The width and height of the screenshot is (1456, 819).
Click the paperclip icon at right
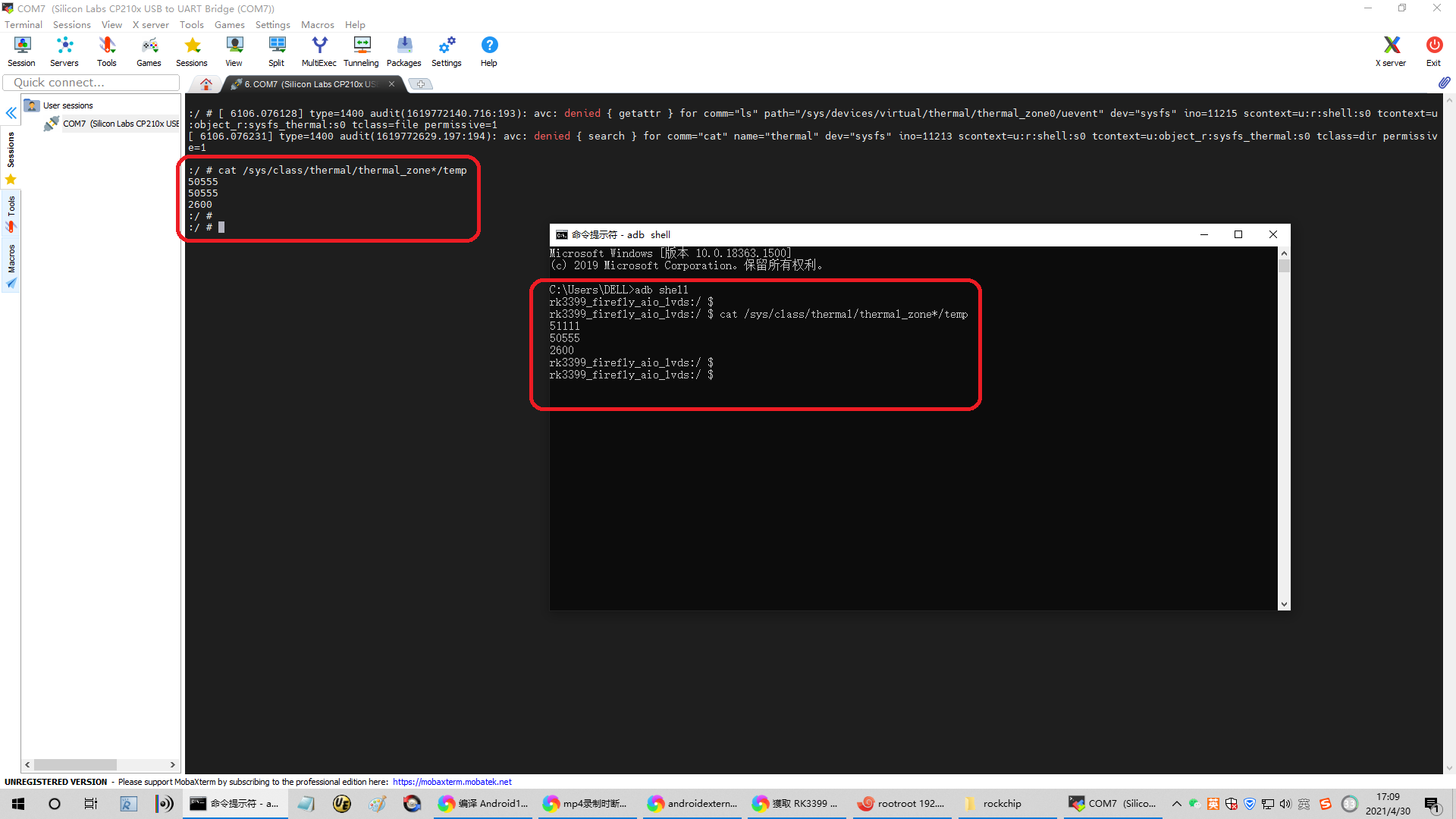tap(1444, 83)
